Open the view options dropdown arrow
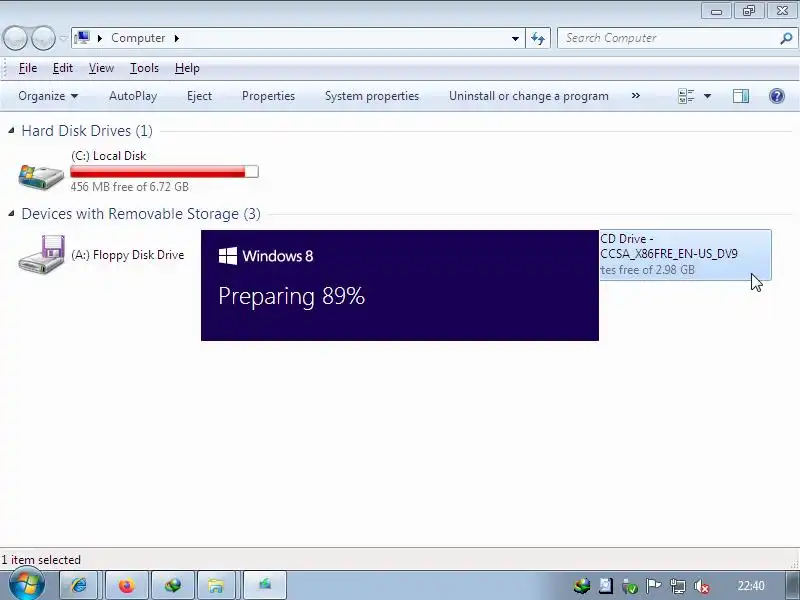This screenshot has height=600, width=800. (707, 96)
